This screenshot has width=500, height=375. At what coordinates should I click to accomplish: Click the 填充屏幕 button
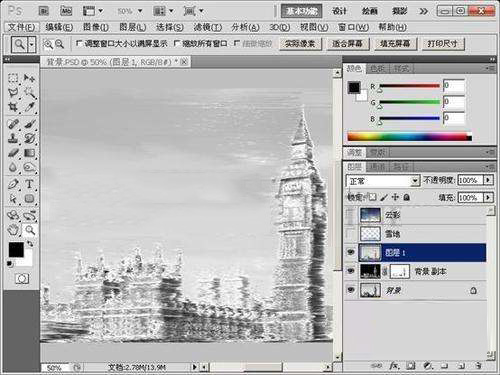coord(395,44)
